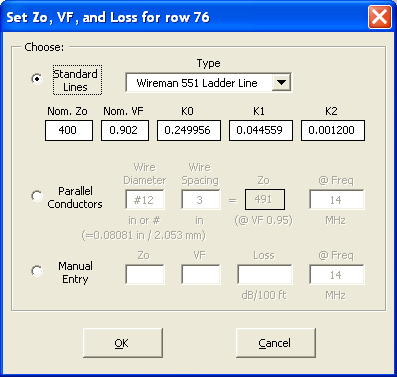The height and width of the screenshot is (377, 397).
Task: Click the Cancel button
Action: [276, 343]
